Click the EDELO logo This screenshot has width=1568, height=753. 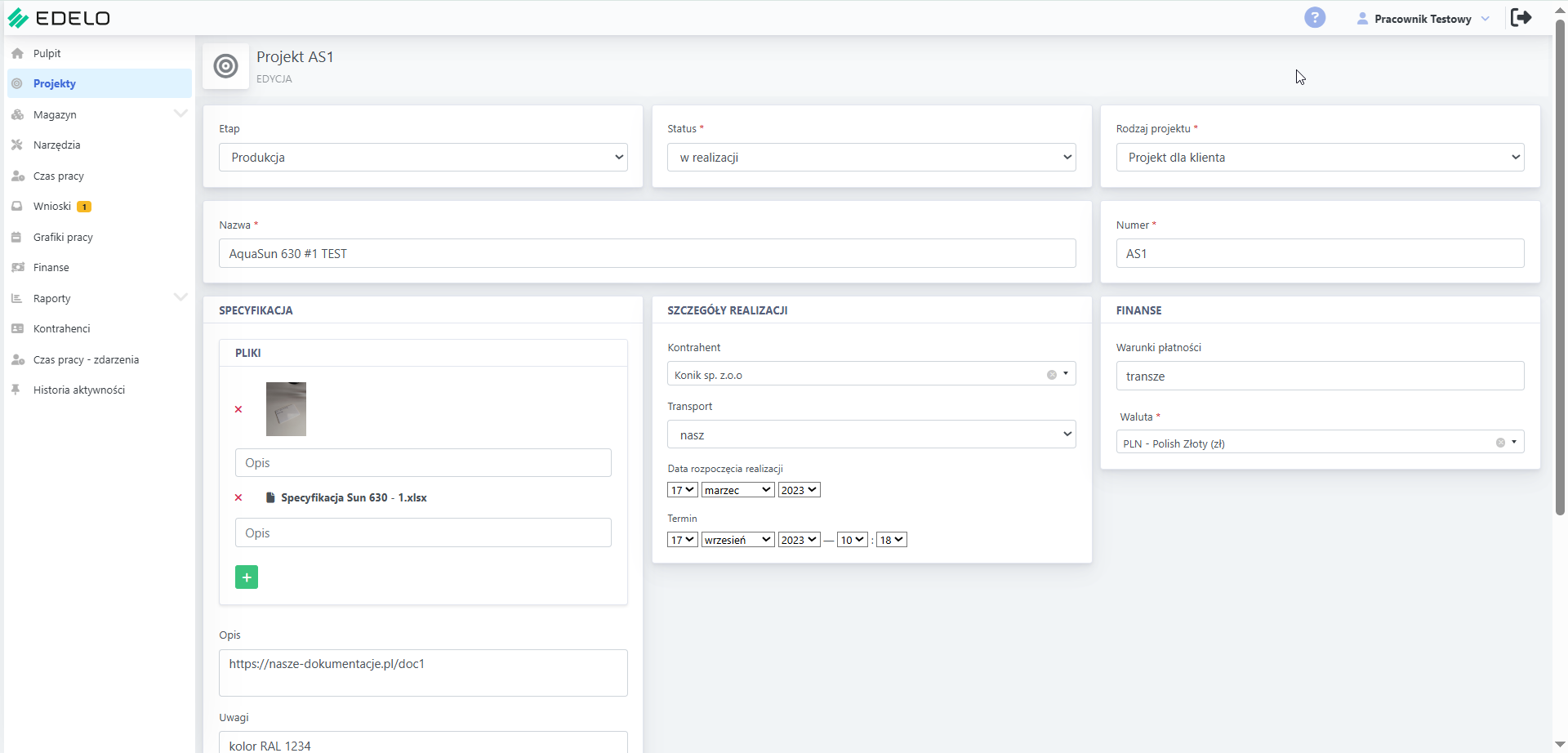point(59,18)
